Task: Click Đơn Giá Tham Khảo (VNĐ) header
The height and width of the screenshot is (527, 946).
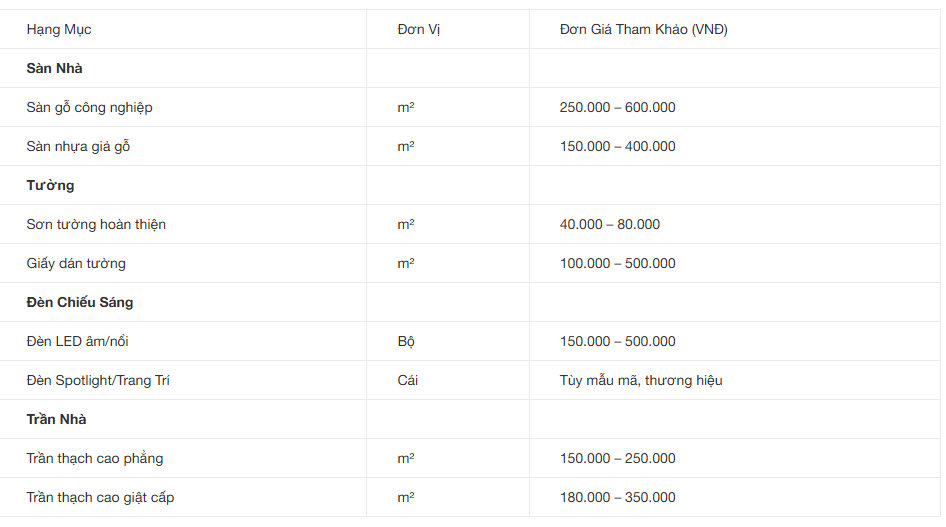Action: pyautogui.click(x=644, y=30)
